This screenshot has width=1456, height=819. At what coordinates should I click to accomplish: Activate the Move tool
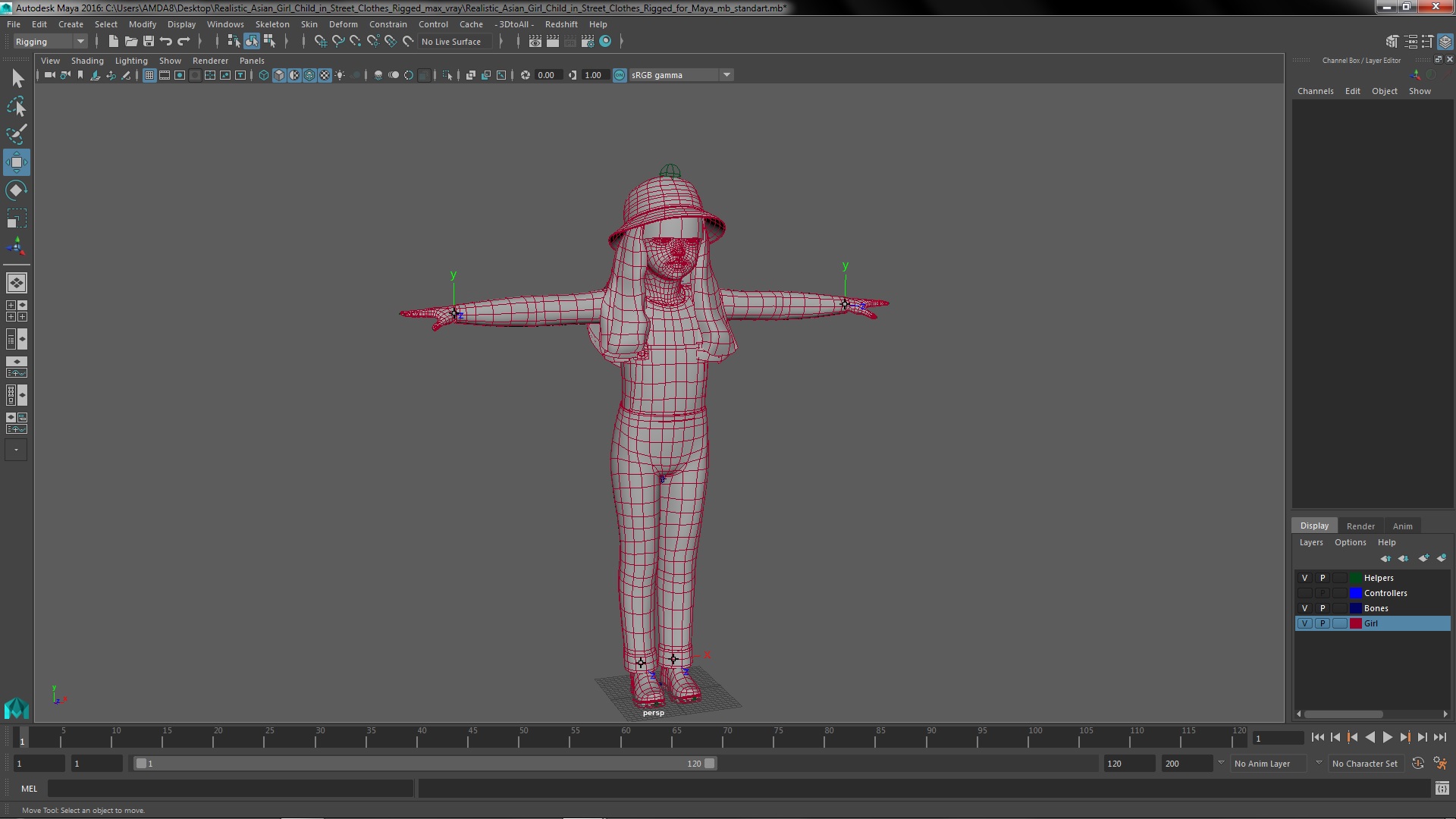pos(17,162)
